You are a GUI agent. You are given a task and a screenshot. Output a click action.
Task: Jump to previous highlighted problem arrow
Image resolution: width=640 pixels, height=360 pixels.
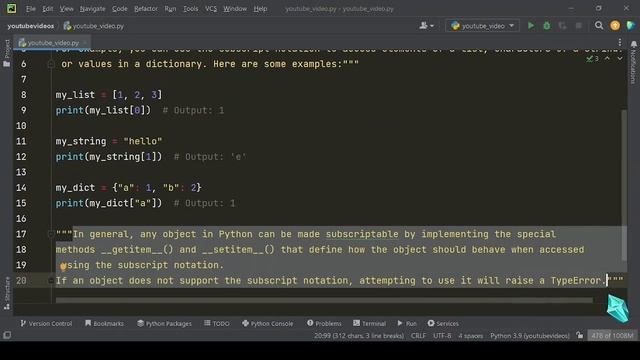[607, 59]
